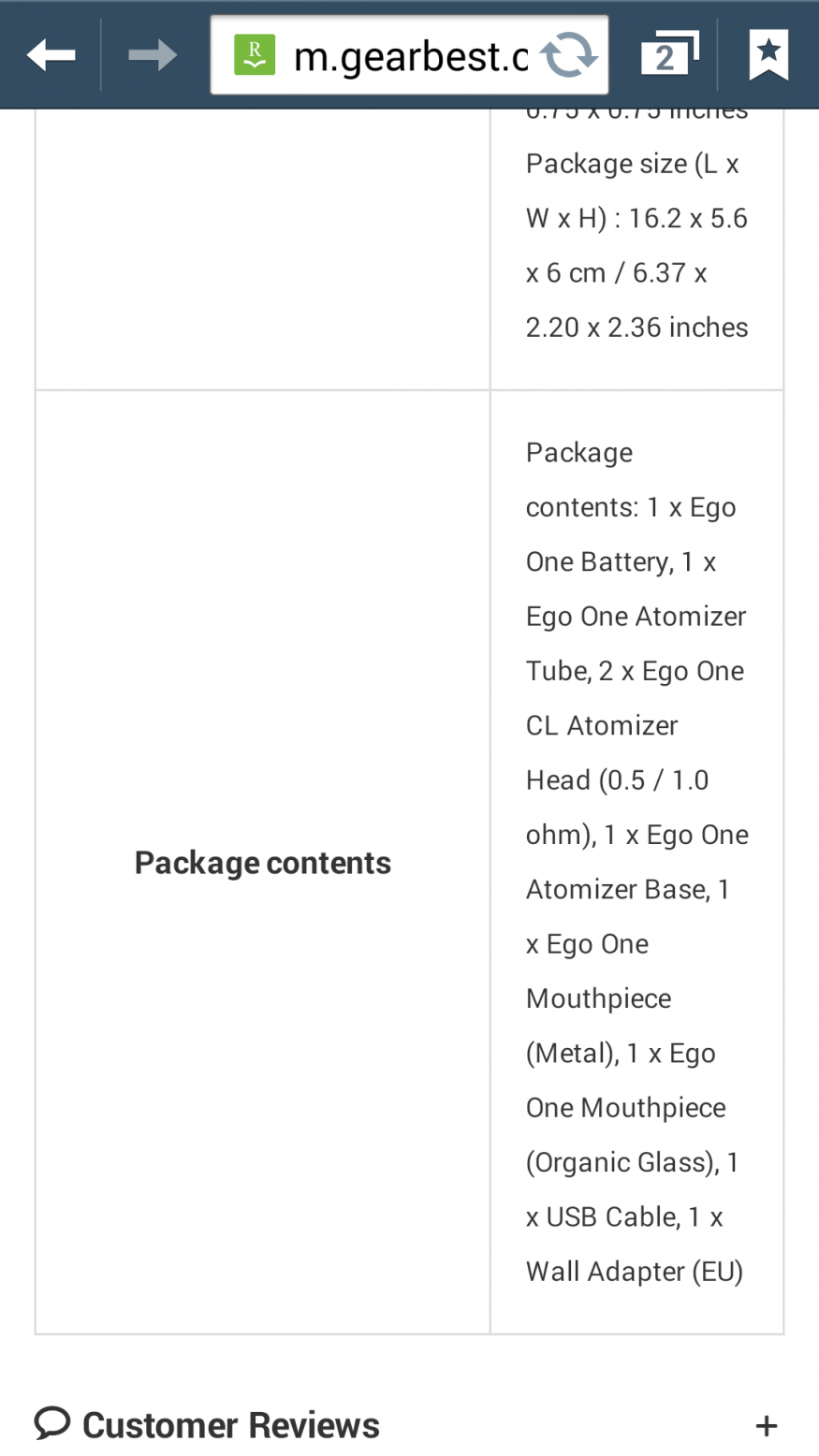Tap the green reader mode icon
This screenshot has width=819, height=1456.
[255, 55]
